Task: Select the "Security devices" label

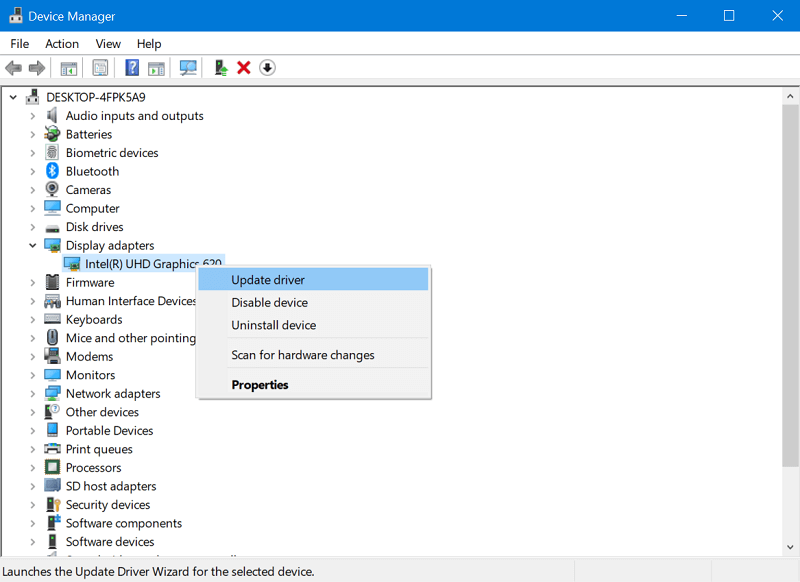Action: 108,504
